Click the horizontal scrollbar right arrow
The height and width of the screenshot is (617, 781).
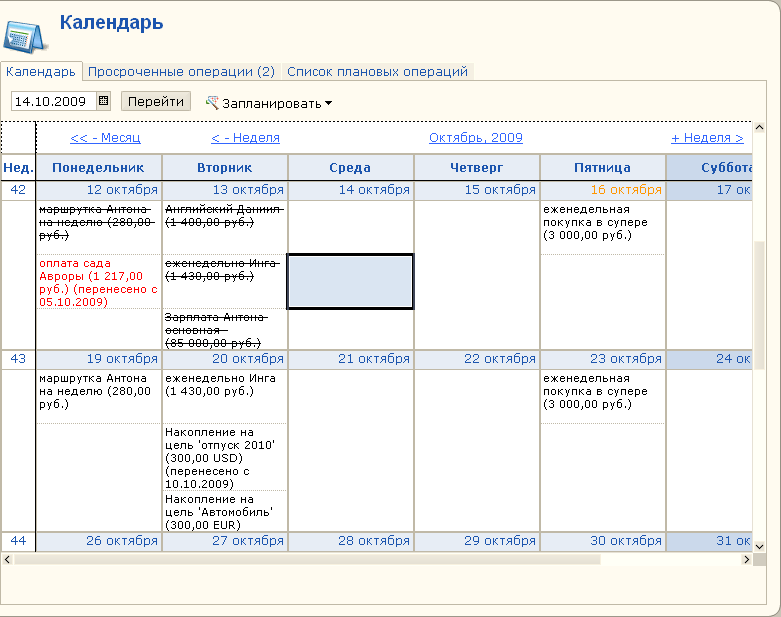tap(746, 560)
